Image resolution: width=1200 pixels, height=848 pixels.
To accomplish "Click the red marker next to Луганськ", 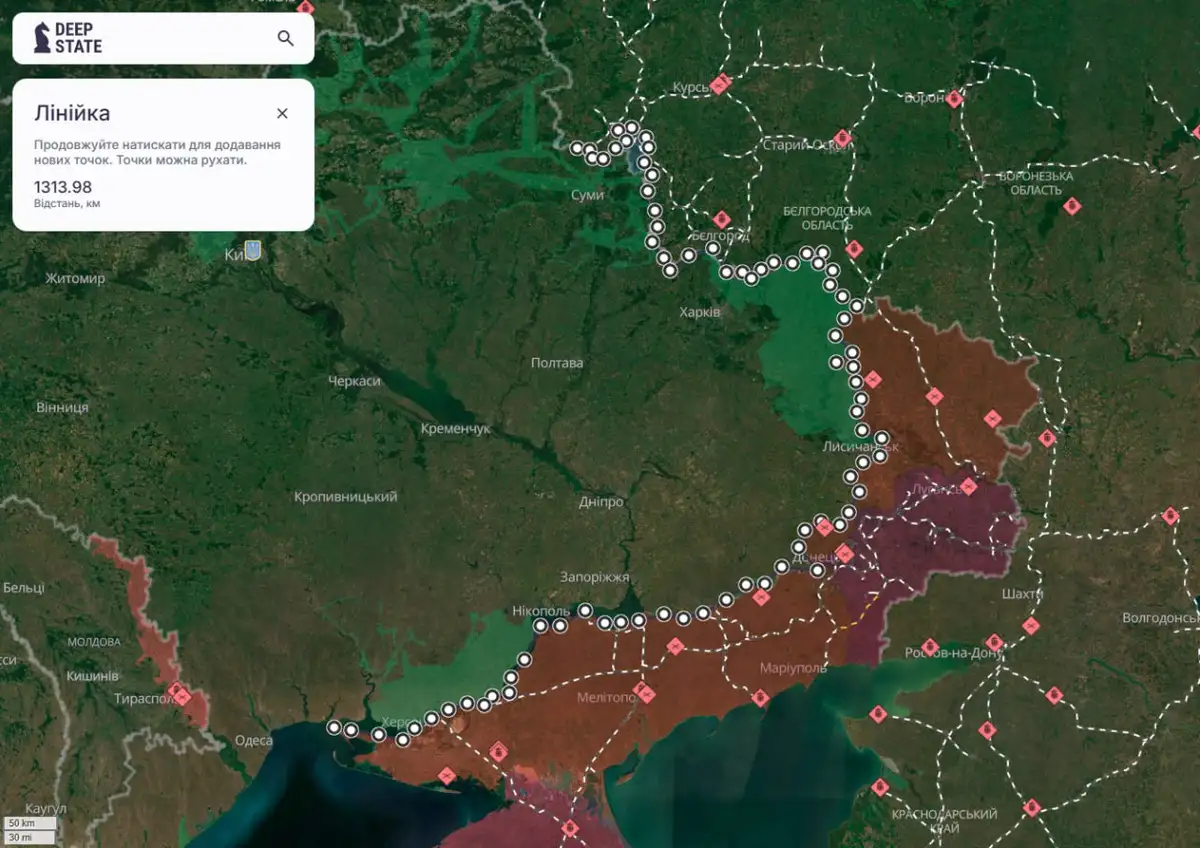I will click(968, 487).
